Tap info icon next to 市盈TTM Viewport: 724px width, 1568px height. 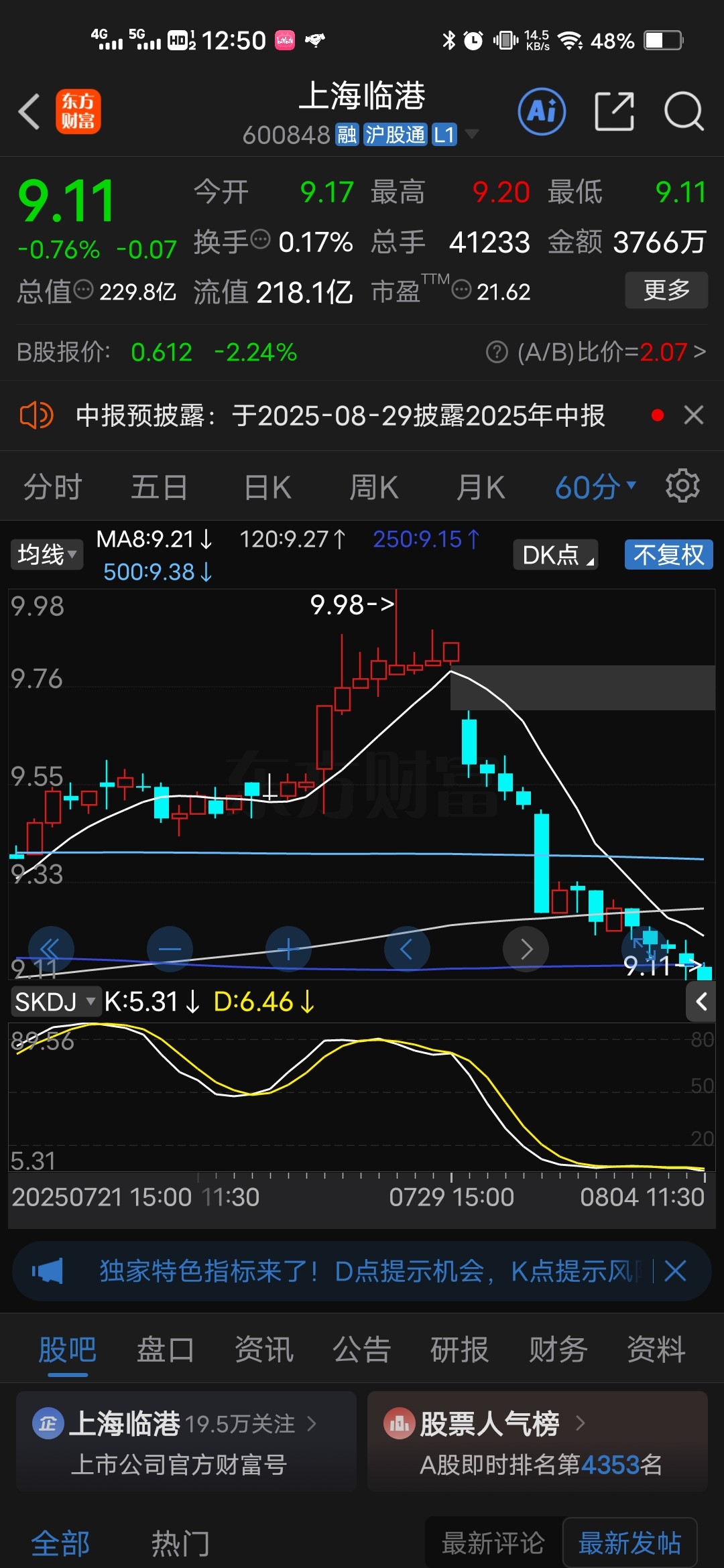(x=461, y=289)
